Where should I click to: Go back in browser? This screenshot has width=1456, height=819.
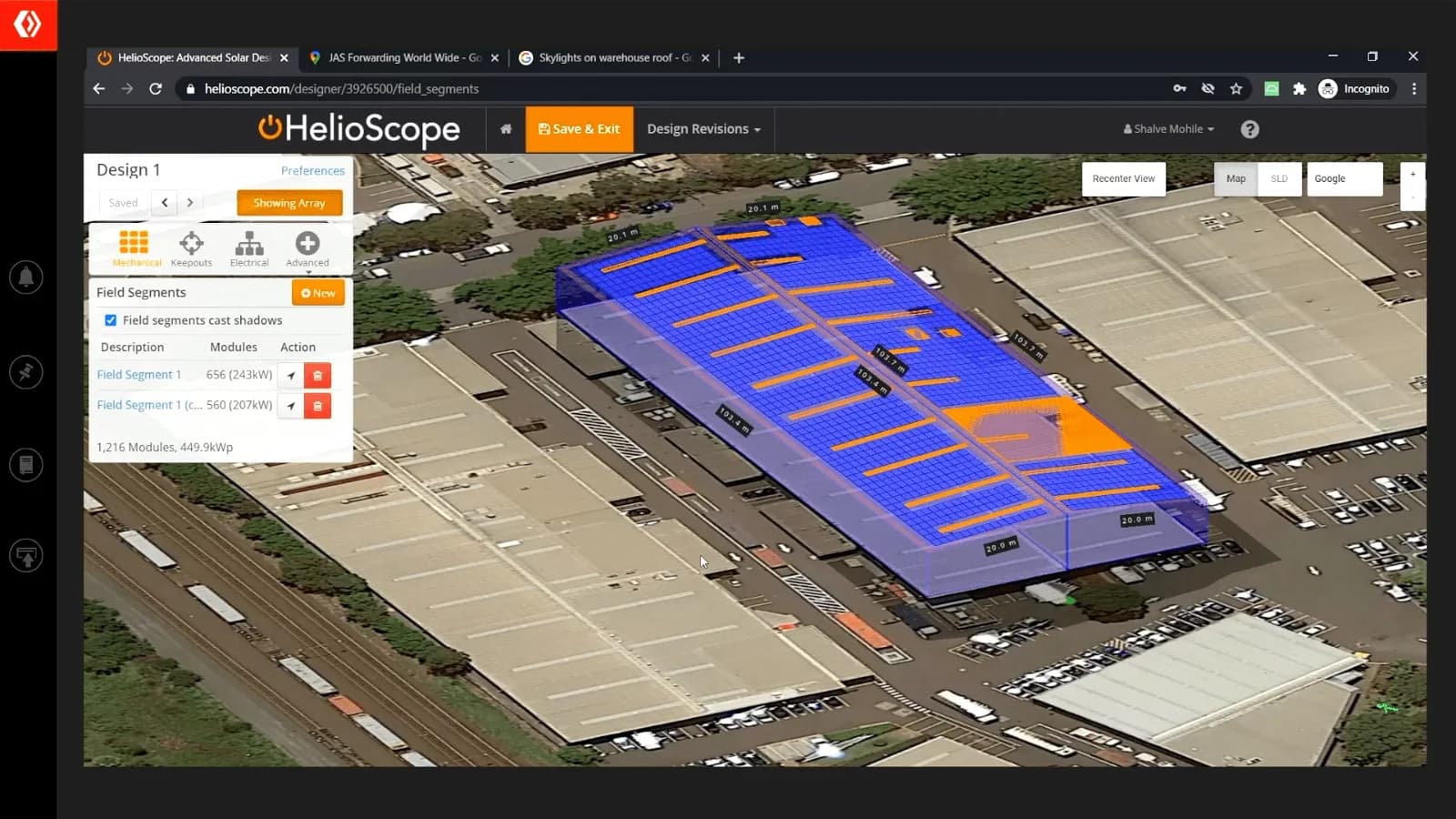[x=99, y=88]
